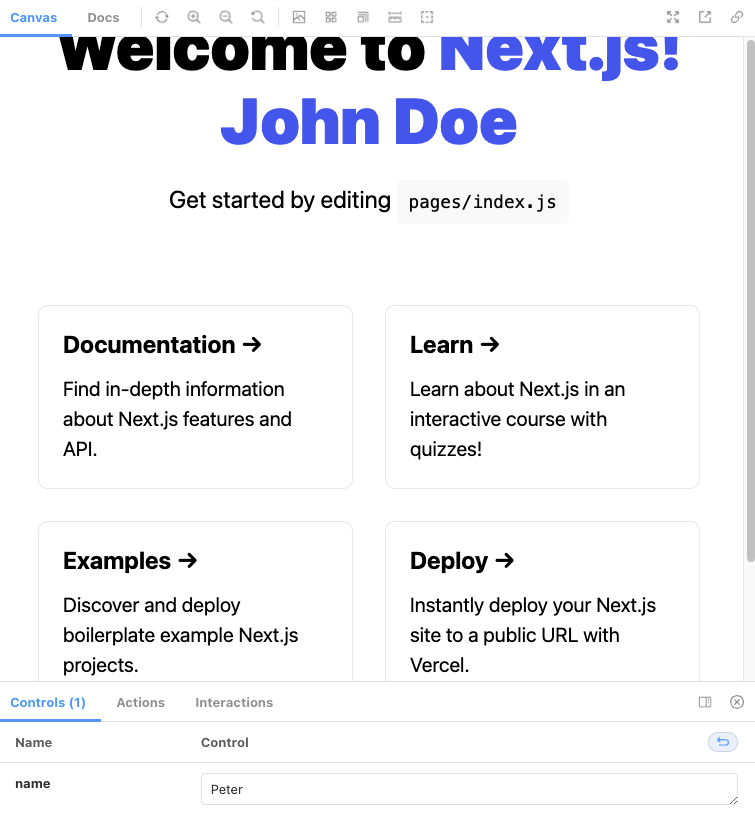Screen dimensions: 755x814
Task: Change addon panel orientation icon
Action: [705, 702]
